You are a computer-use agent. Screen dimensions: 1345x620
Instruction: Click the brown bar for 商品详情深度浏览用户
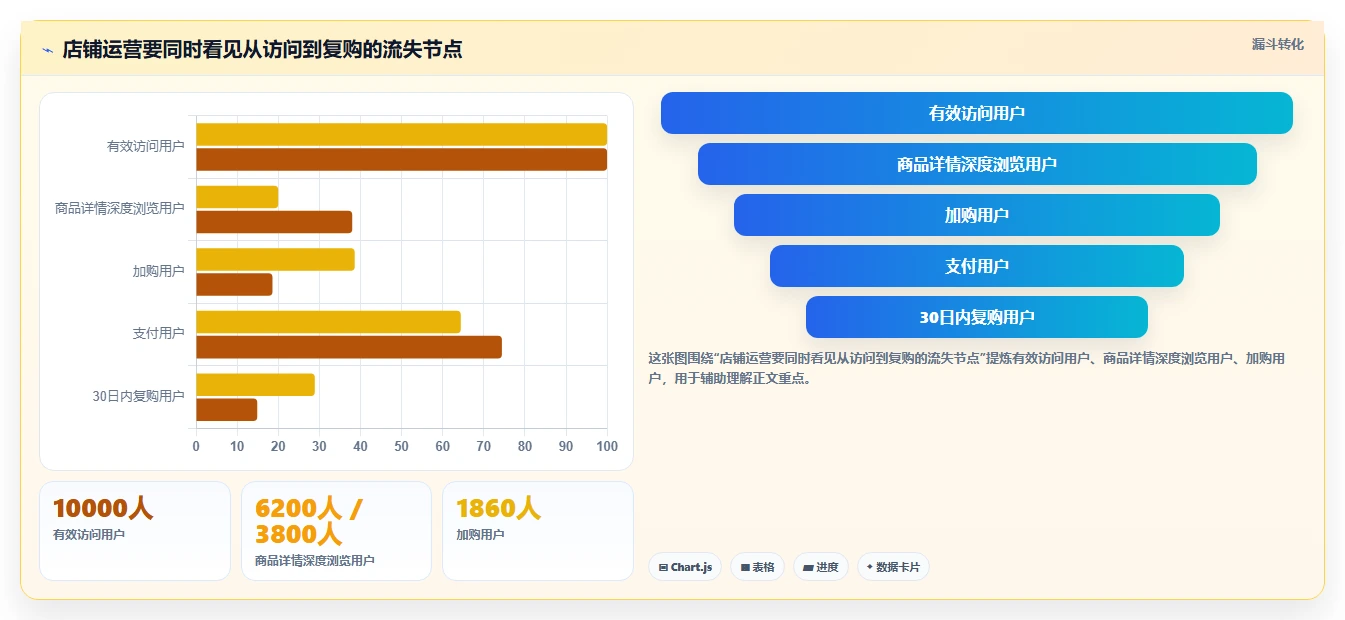274,222
